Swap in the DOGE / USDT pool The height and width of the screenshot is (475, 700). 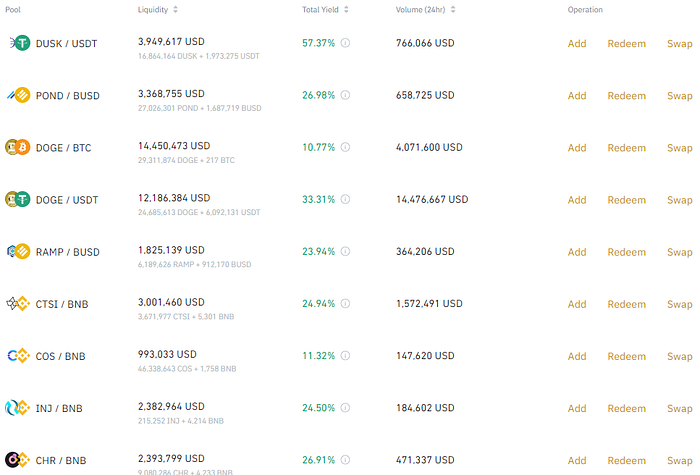(x=679, y=200)
